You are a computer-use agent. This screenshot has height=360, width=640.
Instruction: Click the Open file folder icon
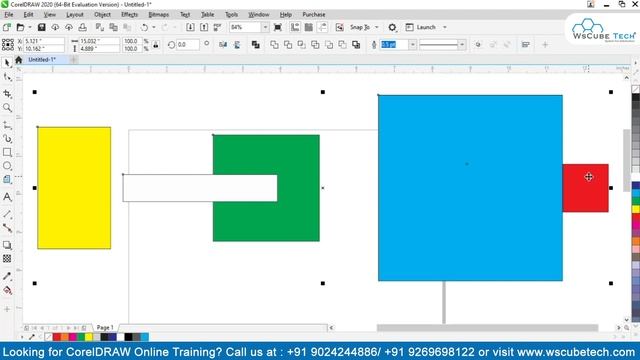[20, 27]
